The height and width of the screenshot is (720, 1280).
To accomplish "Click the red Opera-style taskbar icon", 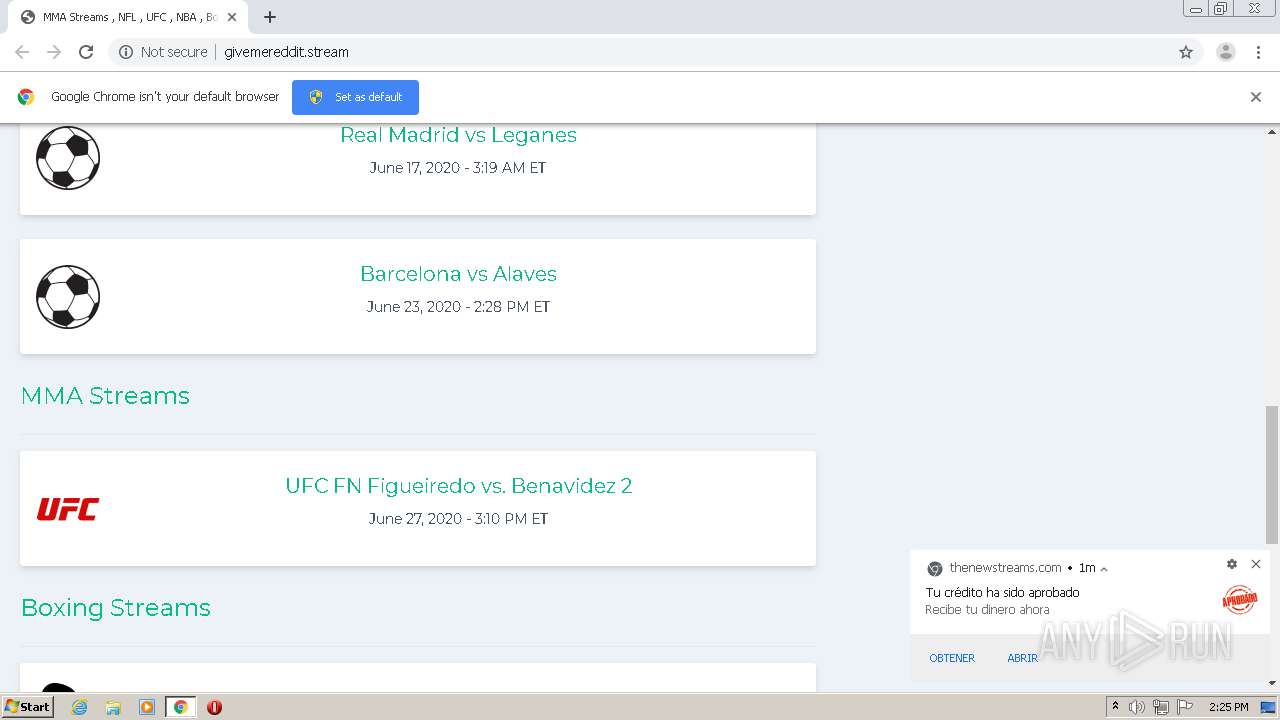I will (214, 707).
